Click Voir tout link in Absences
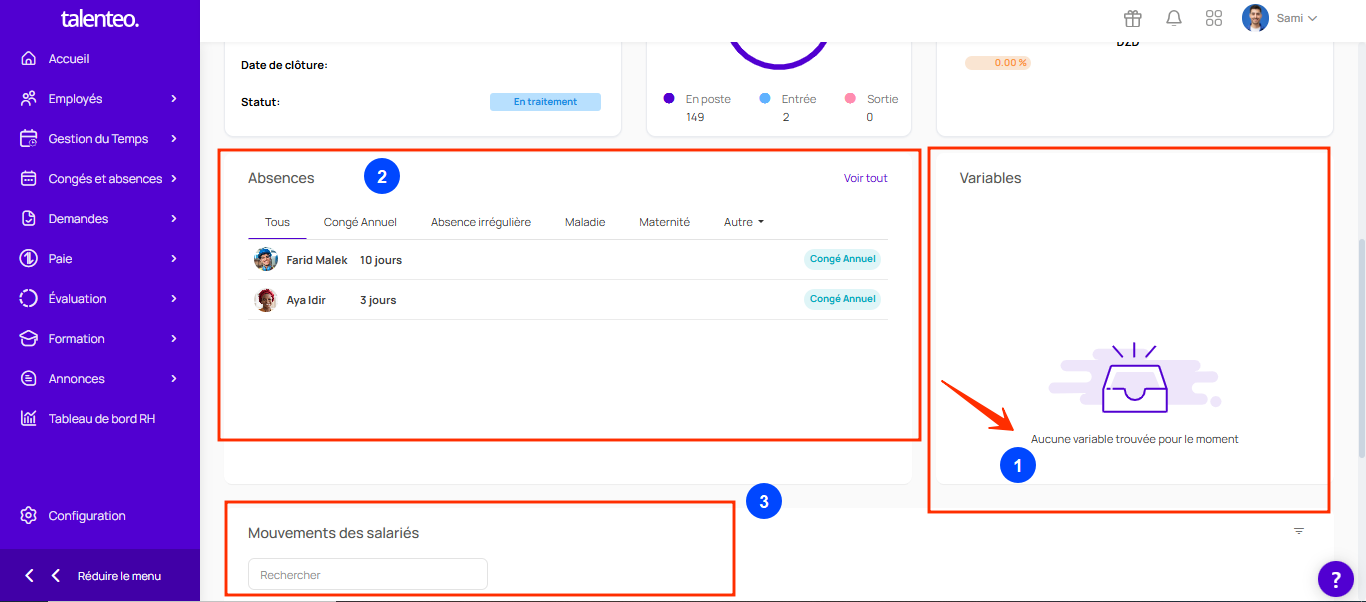Viewport: 1366px width, 602px height. pos(865,178)
